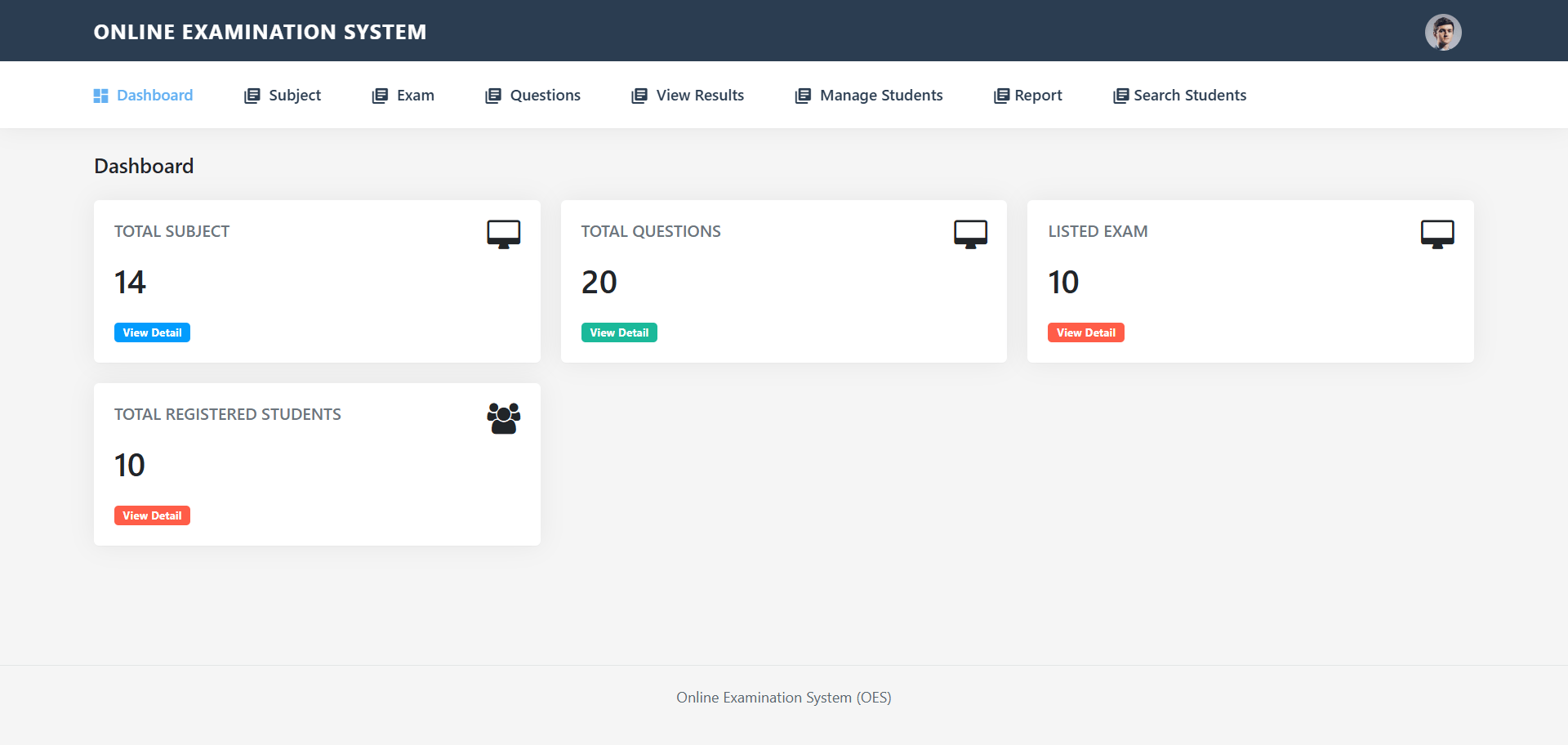Click the icon beside Report menu item
Image resolution: width=1568 pixels, height=745 pixels.
click(x=1001, y=96)
